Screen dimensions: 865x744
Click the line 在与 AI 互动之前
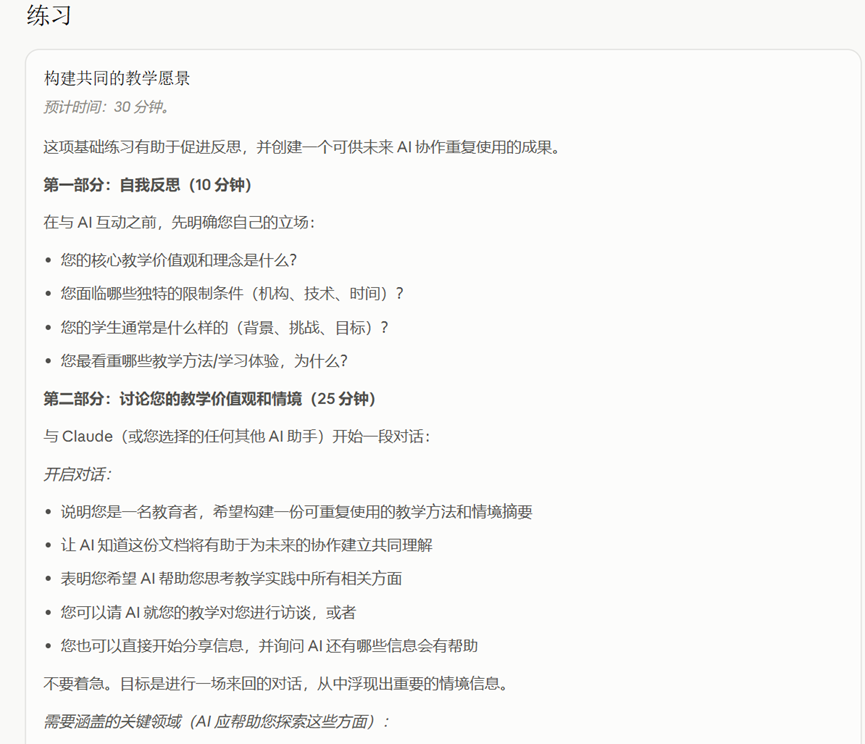coord(179,222)
